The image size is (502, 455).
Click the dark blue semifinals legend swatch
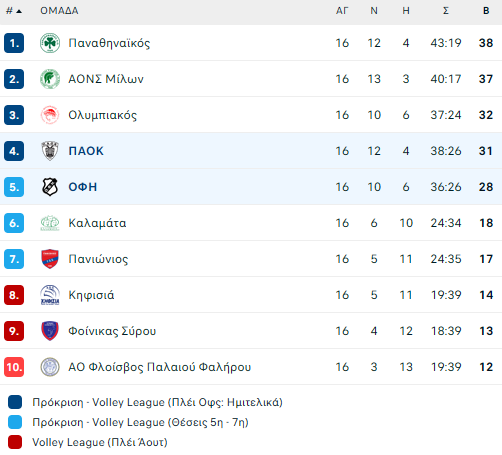click(15, 402)
